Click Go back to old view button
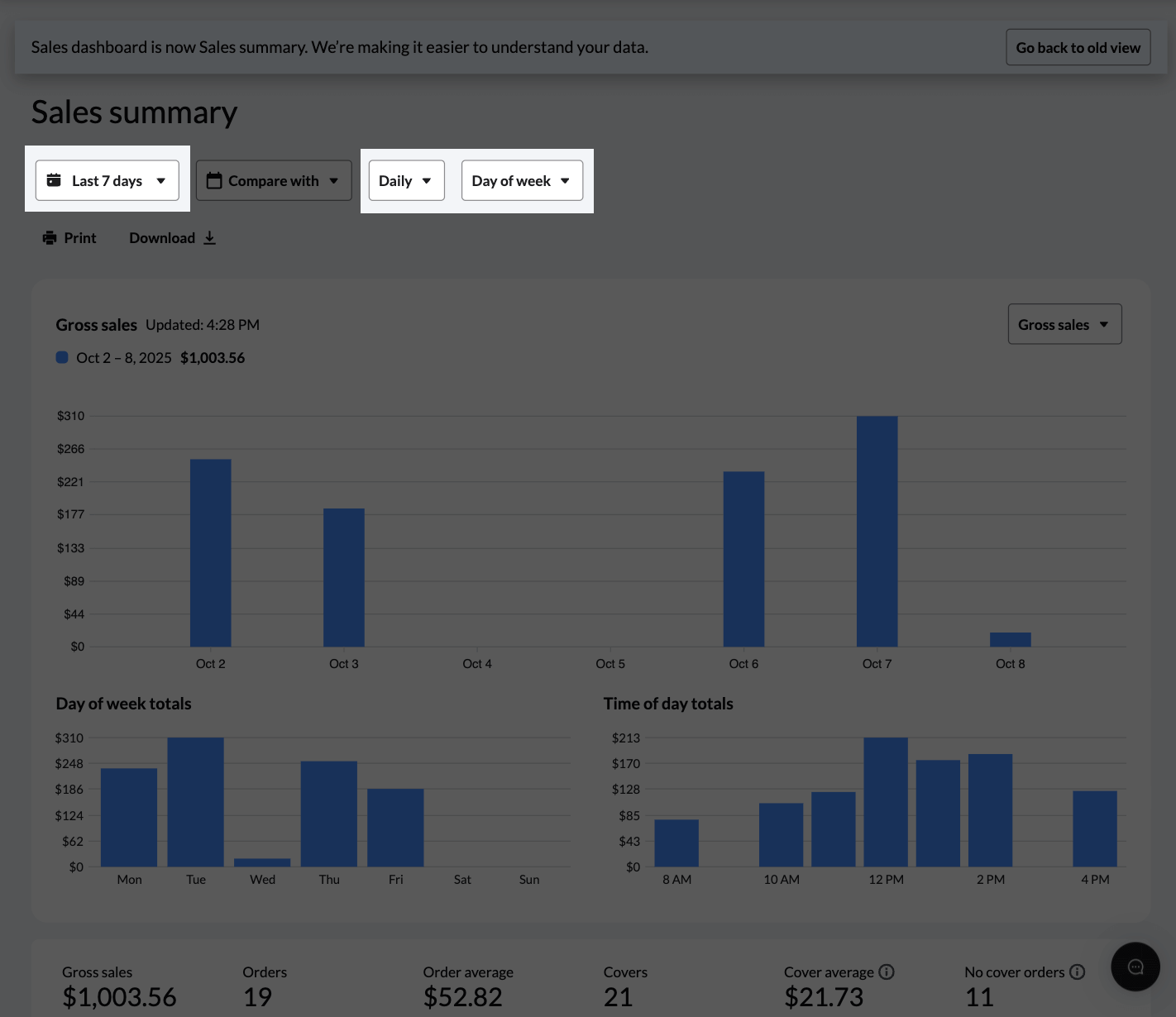 1078,48
